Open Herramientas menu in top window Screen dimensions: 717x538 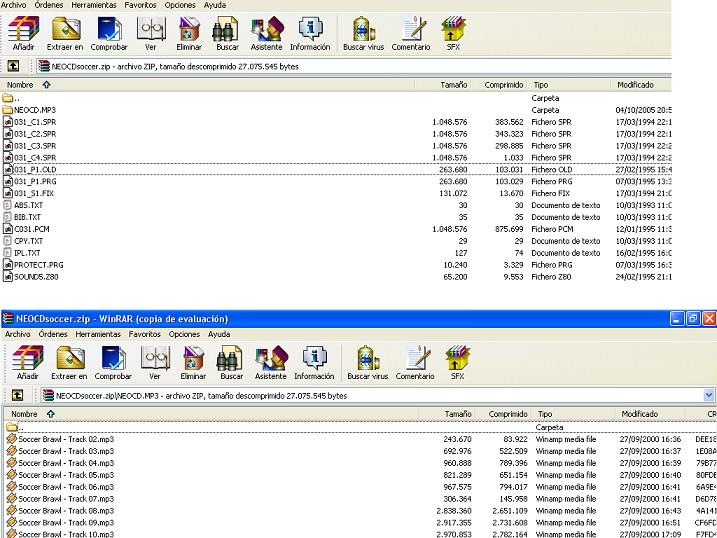93,5
